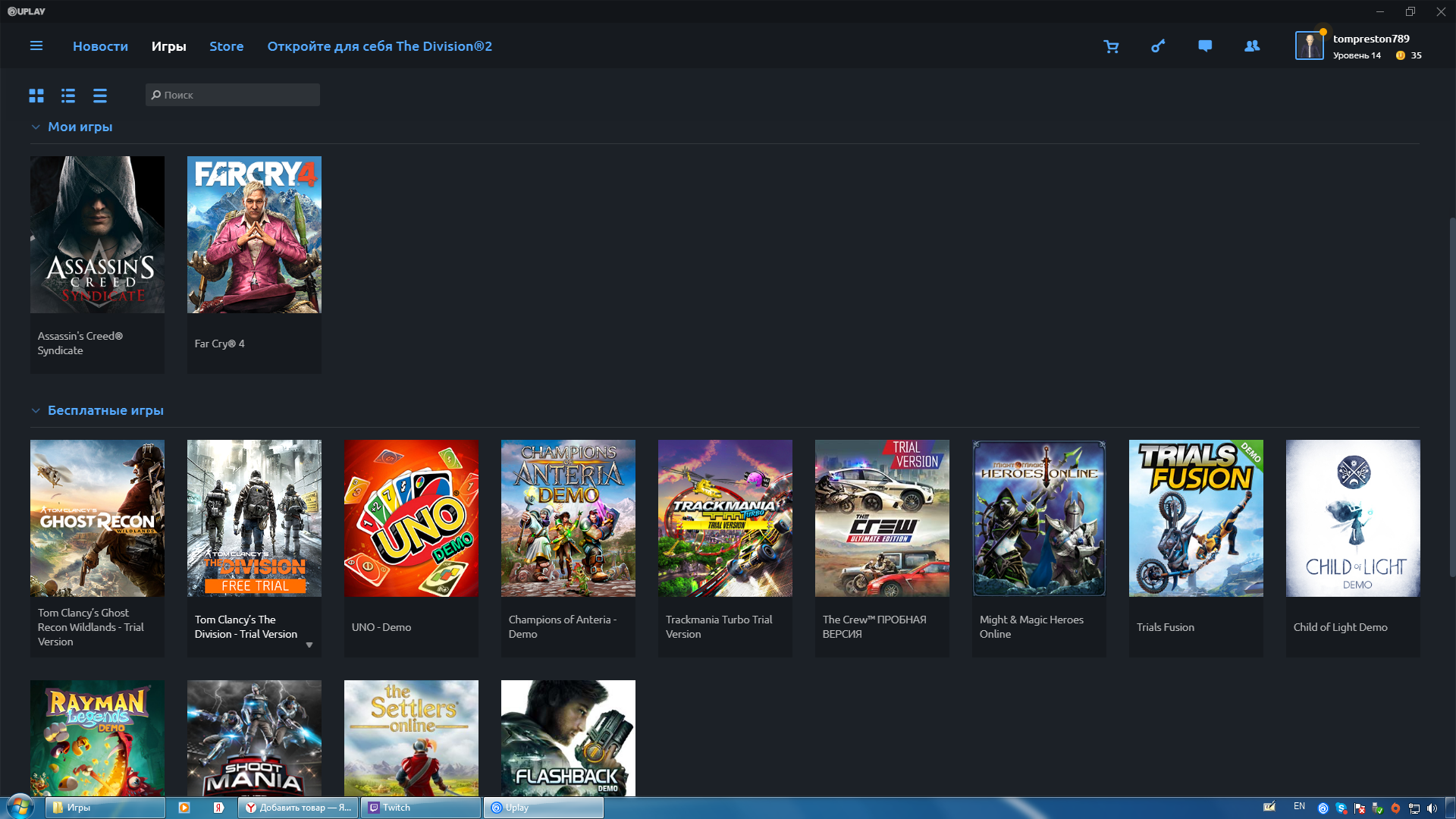This screenshot has height=819, width=1456.
Task: Select the Игры tab
Action: click(x=168, y=46)
